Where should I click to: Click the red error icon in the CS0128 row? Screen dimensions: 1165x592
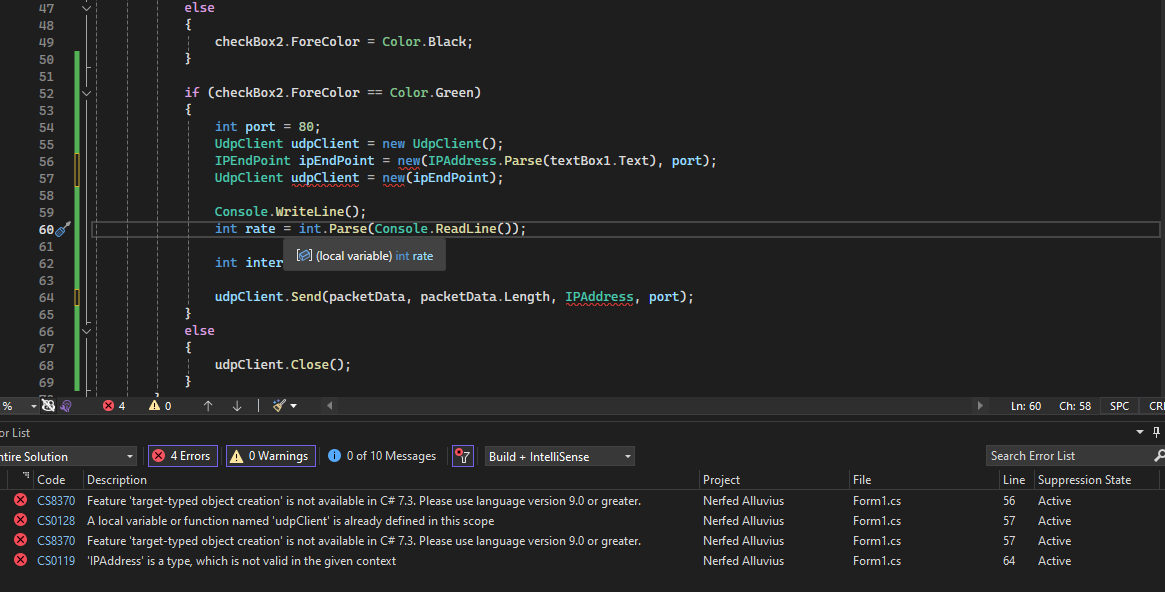(x=21, y=521)
